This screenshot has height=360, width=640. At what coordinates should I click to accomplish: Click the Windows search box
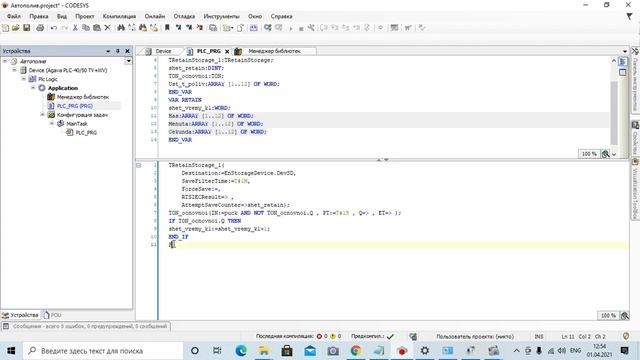click(x=103, y=351)
